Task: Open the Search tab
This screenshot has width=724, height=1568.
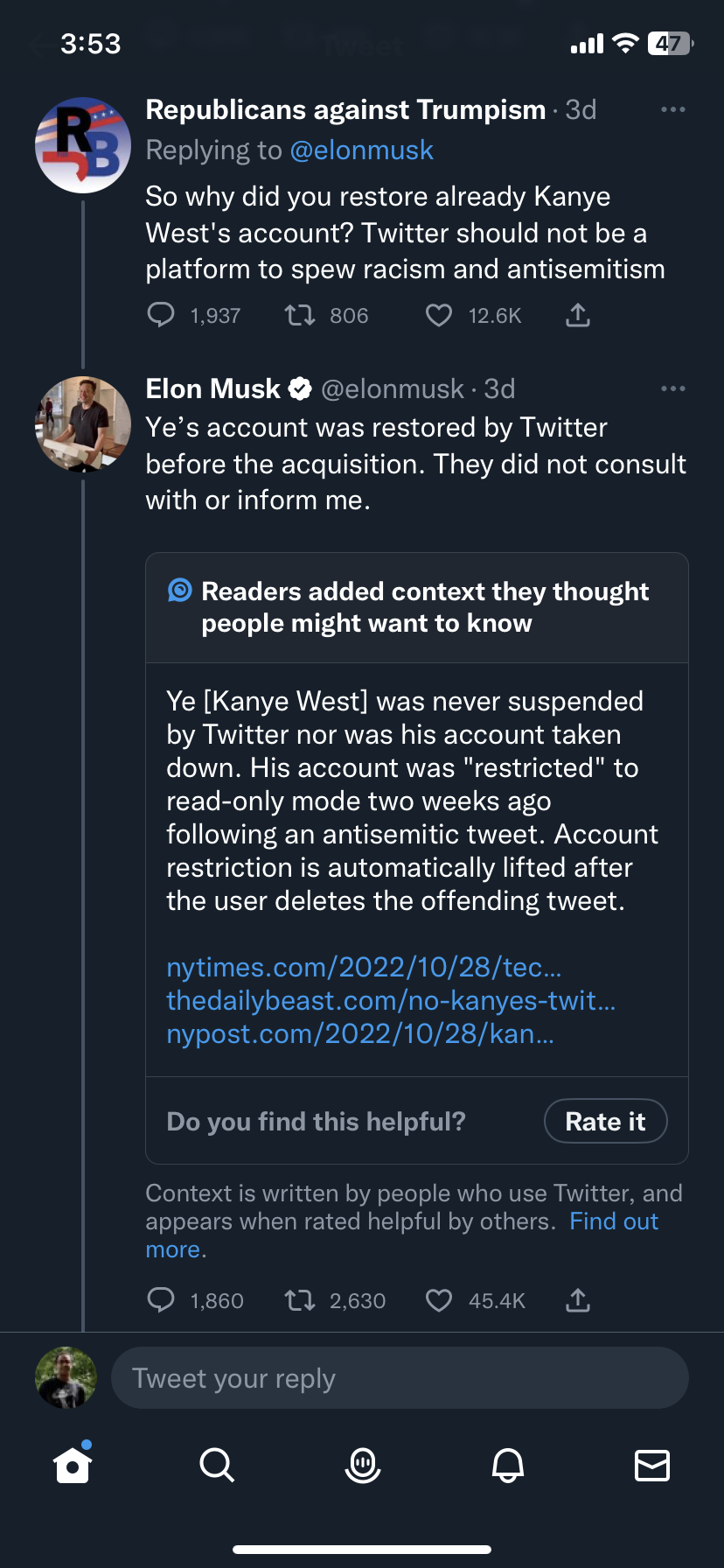Action: [x=217, y=1465]
